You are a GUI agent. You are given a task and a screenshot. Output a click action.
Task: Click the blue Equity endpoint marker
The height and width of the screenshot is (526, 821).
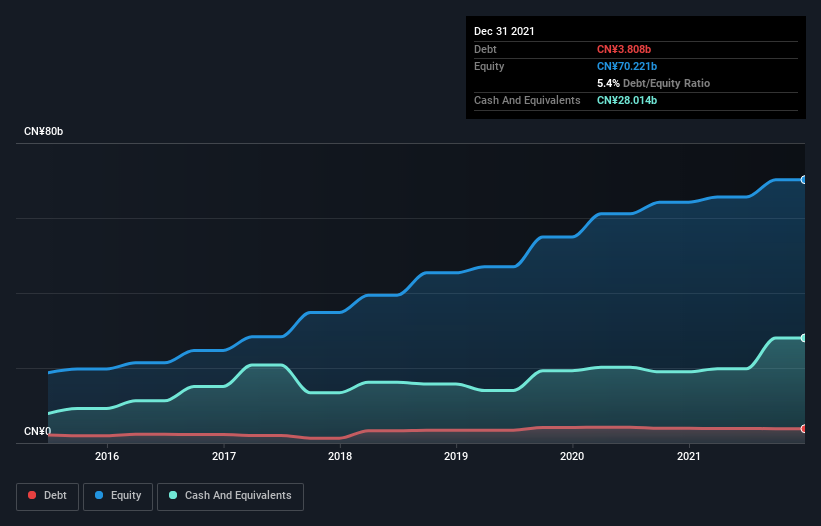point(804,180)
